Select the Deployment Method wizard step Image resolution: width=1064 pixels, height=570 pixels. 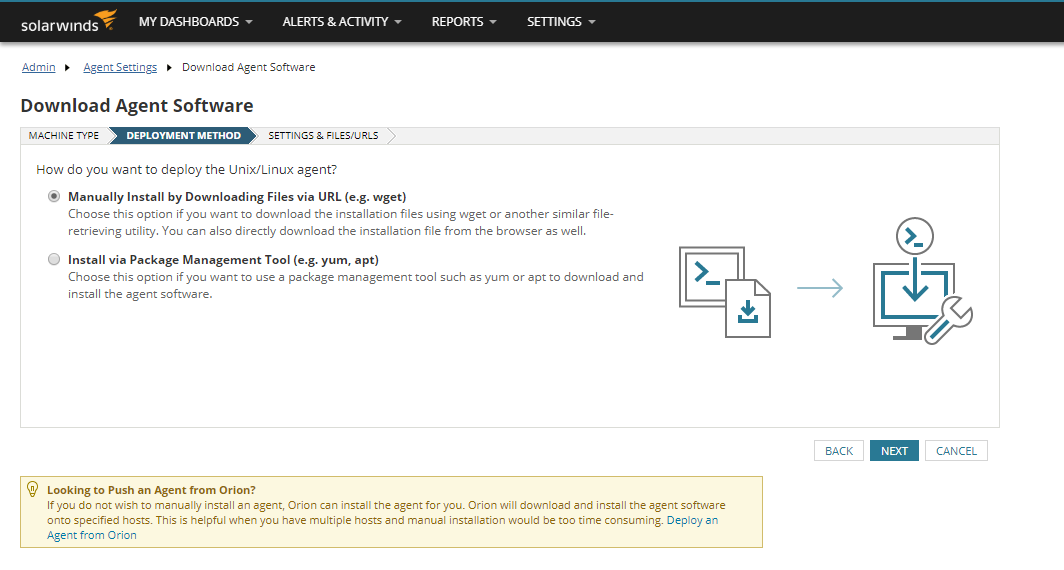coord(183,136)
